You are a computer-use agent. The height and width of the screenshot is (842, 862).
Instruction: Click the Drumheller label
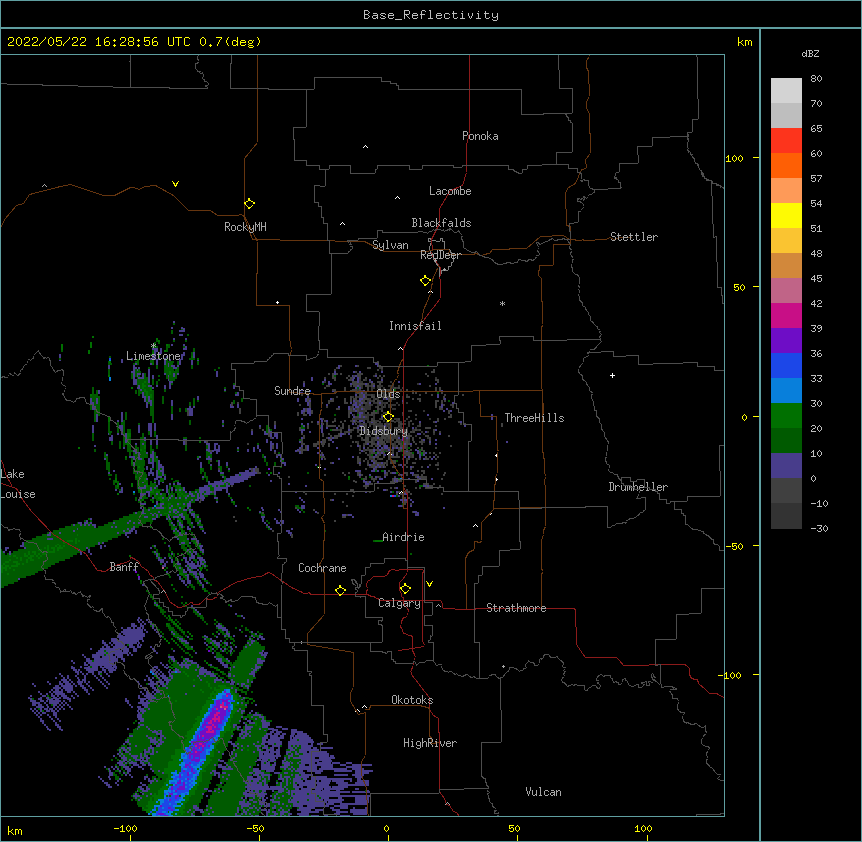click(x=638, y=487)
